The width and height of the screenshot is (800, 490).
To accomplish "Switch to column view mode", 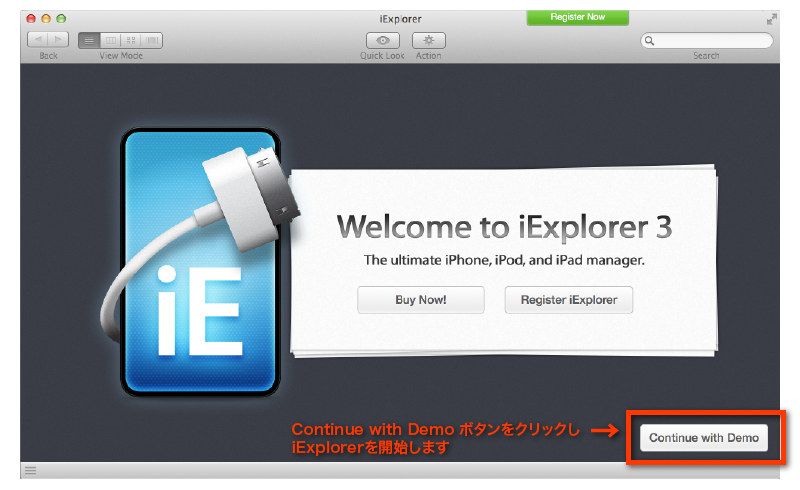I will (x=111, y=40).
